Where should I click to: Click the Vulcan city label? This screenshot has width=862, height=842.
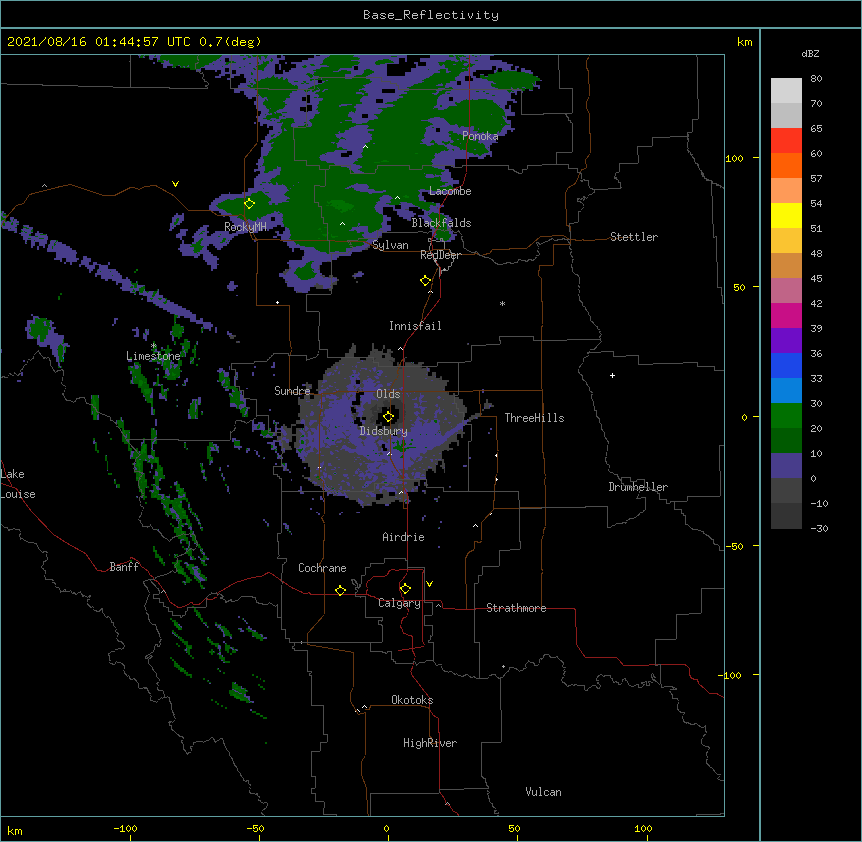click(x=543, y=792)
